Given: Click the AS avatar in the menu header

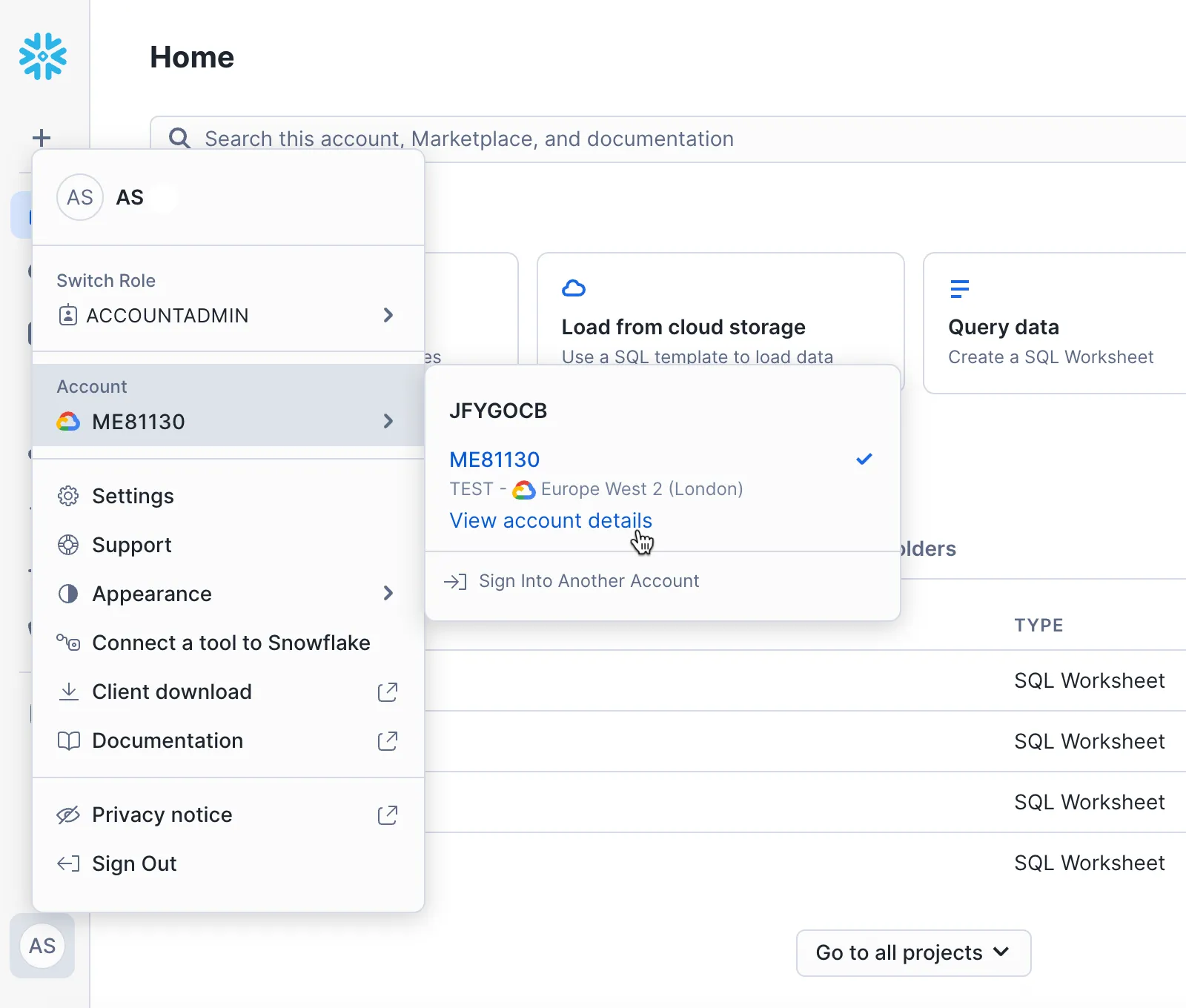Looking at the screenshot, I should tap(80, 197).
